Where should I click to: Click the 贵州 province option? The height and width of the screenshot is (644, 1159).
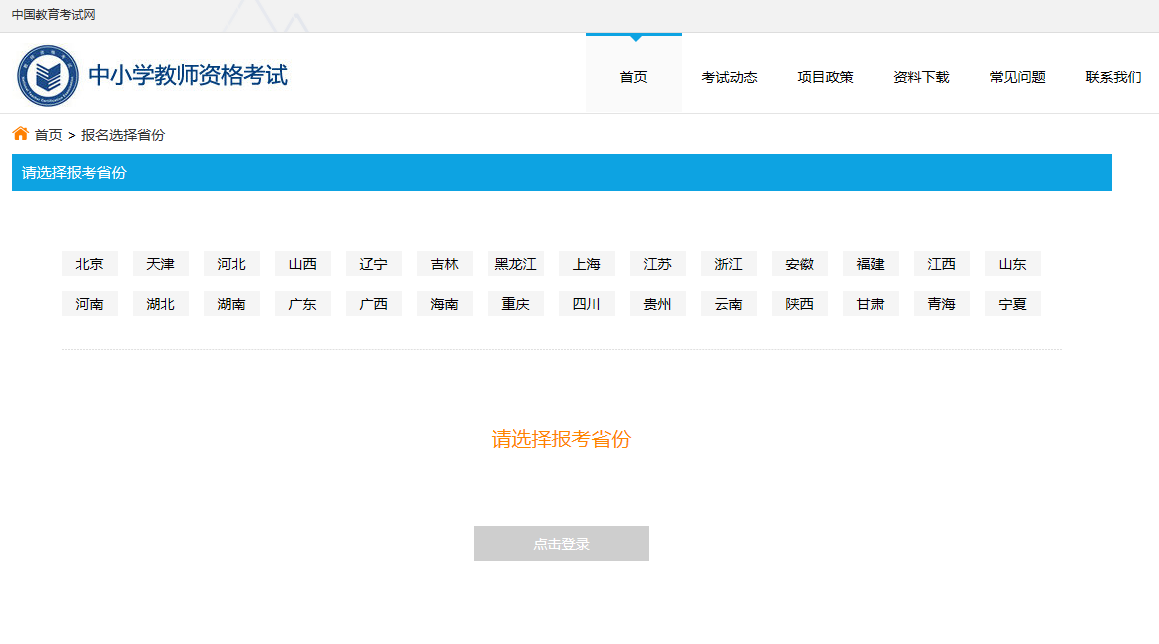pos(657,304)
